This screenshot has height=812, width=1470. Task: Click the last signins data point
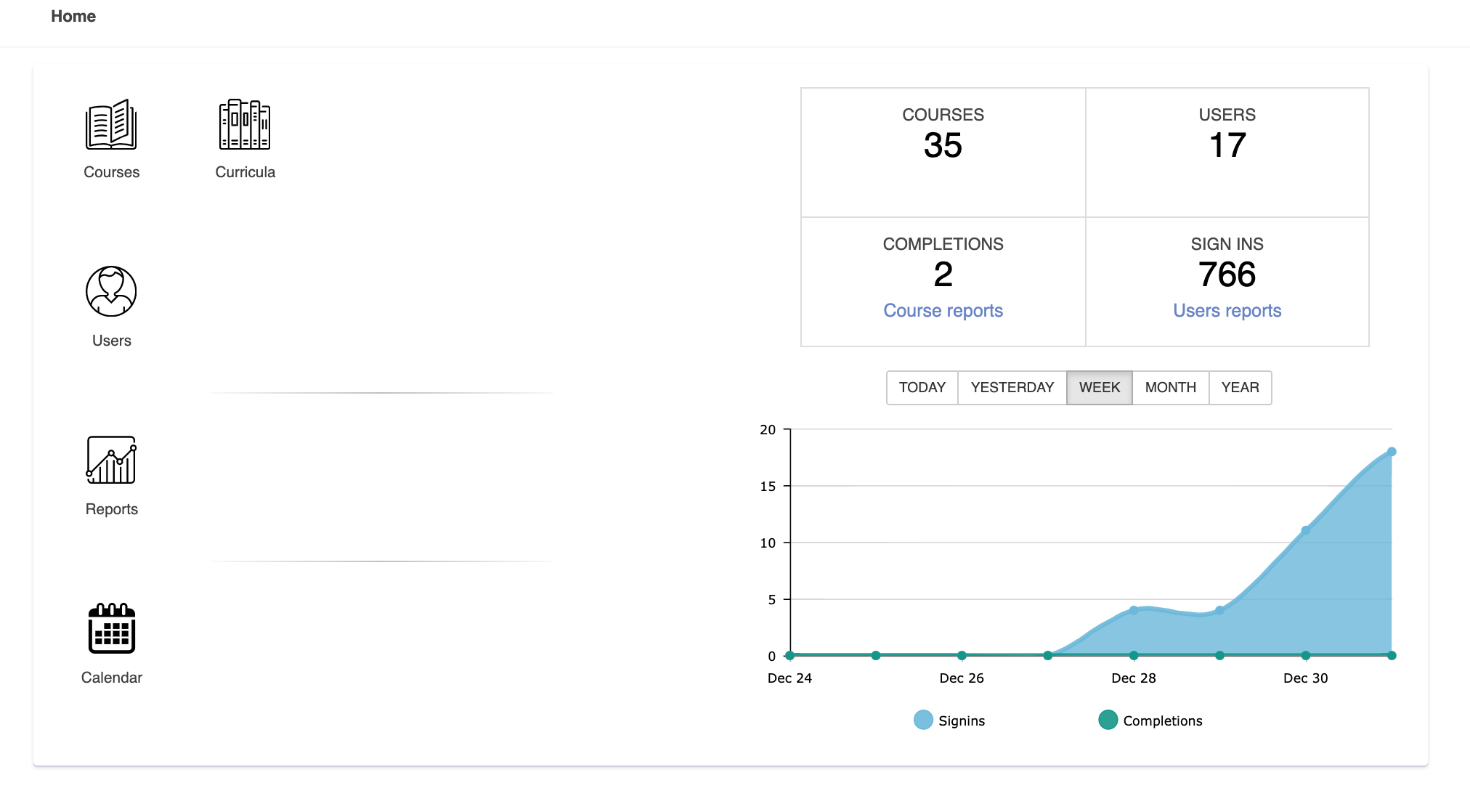point(1392,452)
